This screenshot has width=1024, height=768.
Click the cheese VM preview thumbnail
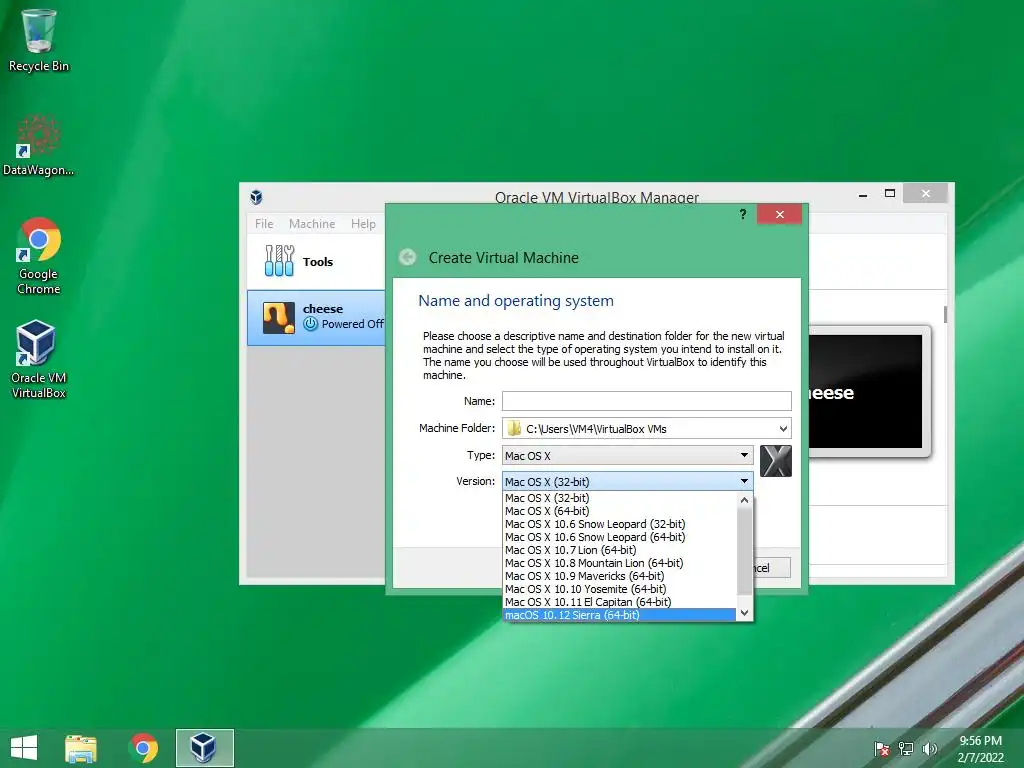865,391
